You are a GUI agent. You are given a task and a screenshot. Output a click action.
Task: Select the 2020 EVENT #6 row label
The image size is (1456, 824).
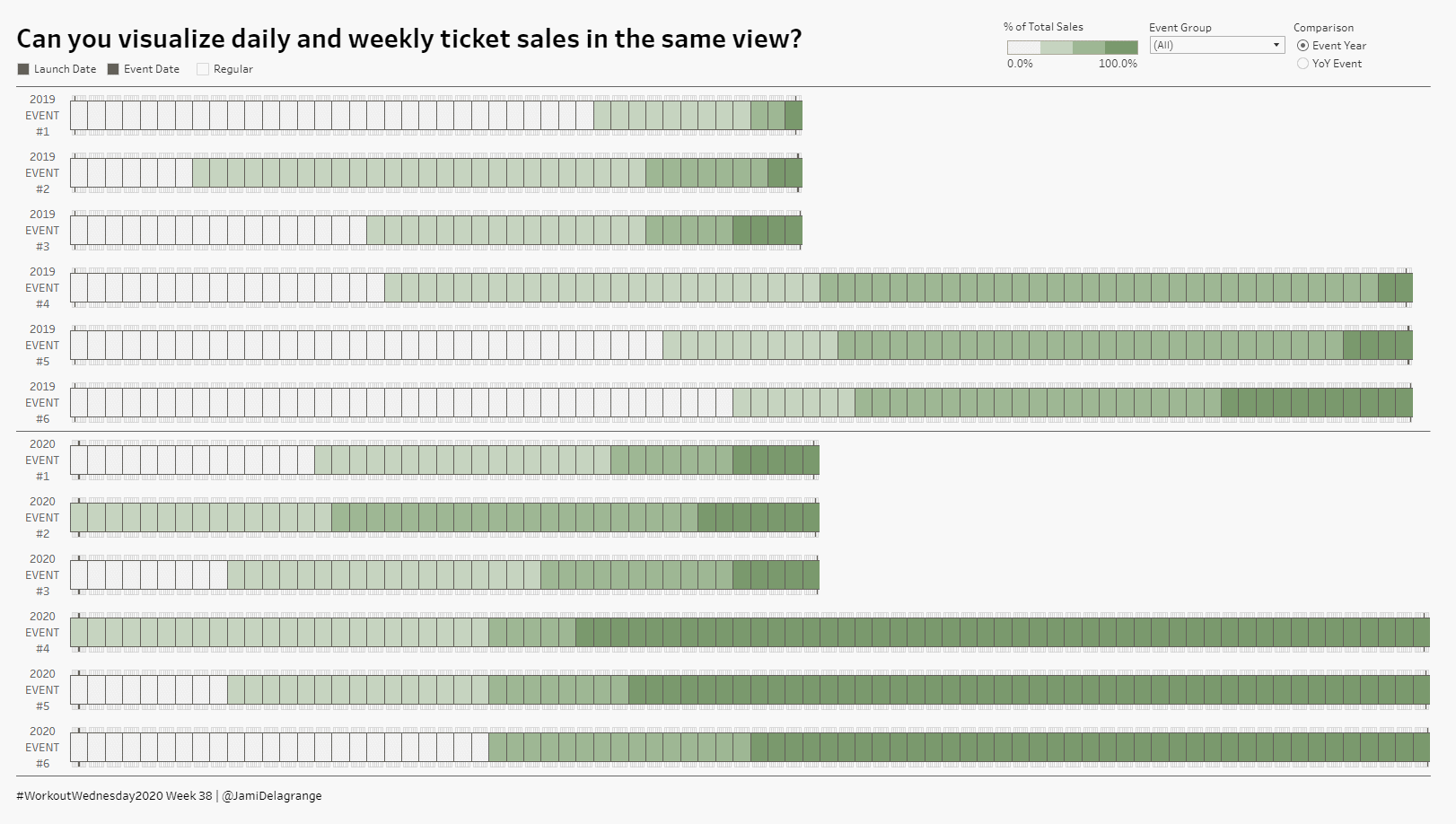(42, 748)
